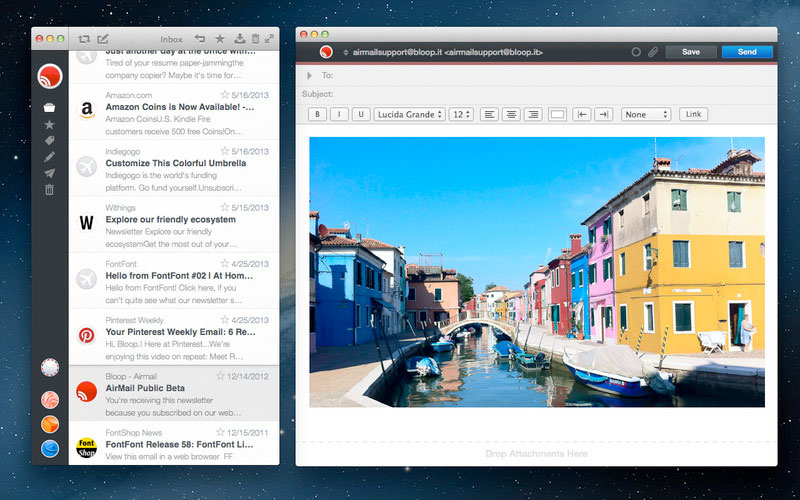The image size is (800, 500).
Task: Click the Save draft button
Action: [x=690, y=52]
